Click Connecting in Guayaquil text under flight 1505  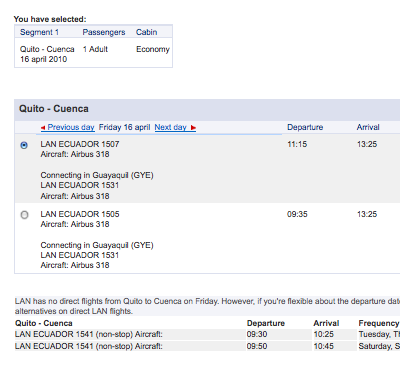click(97, 245)
